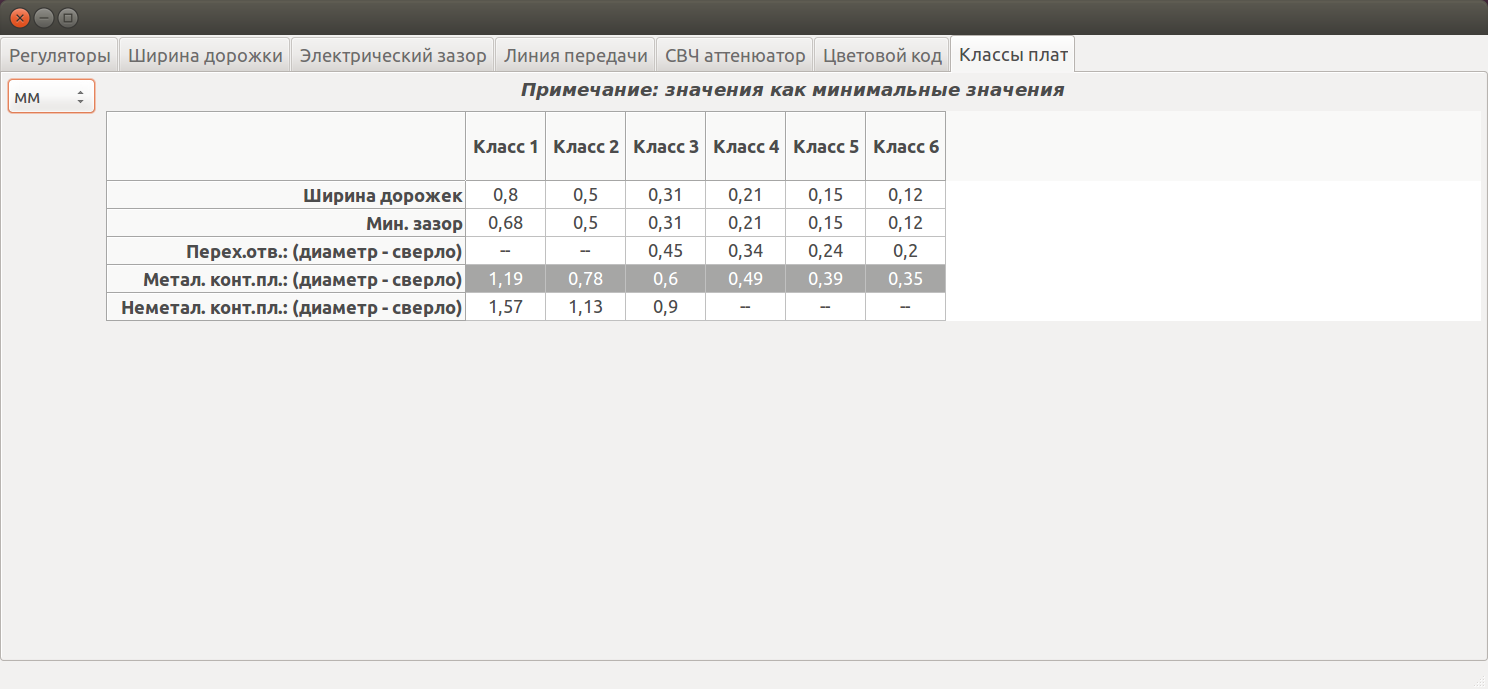Click the Классы плат tab

(x=1013, y=54)
